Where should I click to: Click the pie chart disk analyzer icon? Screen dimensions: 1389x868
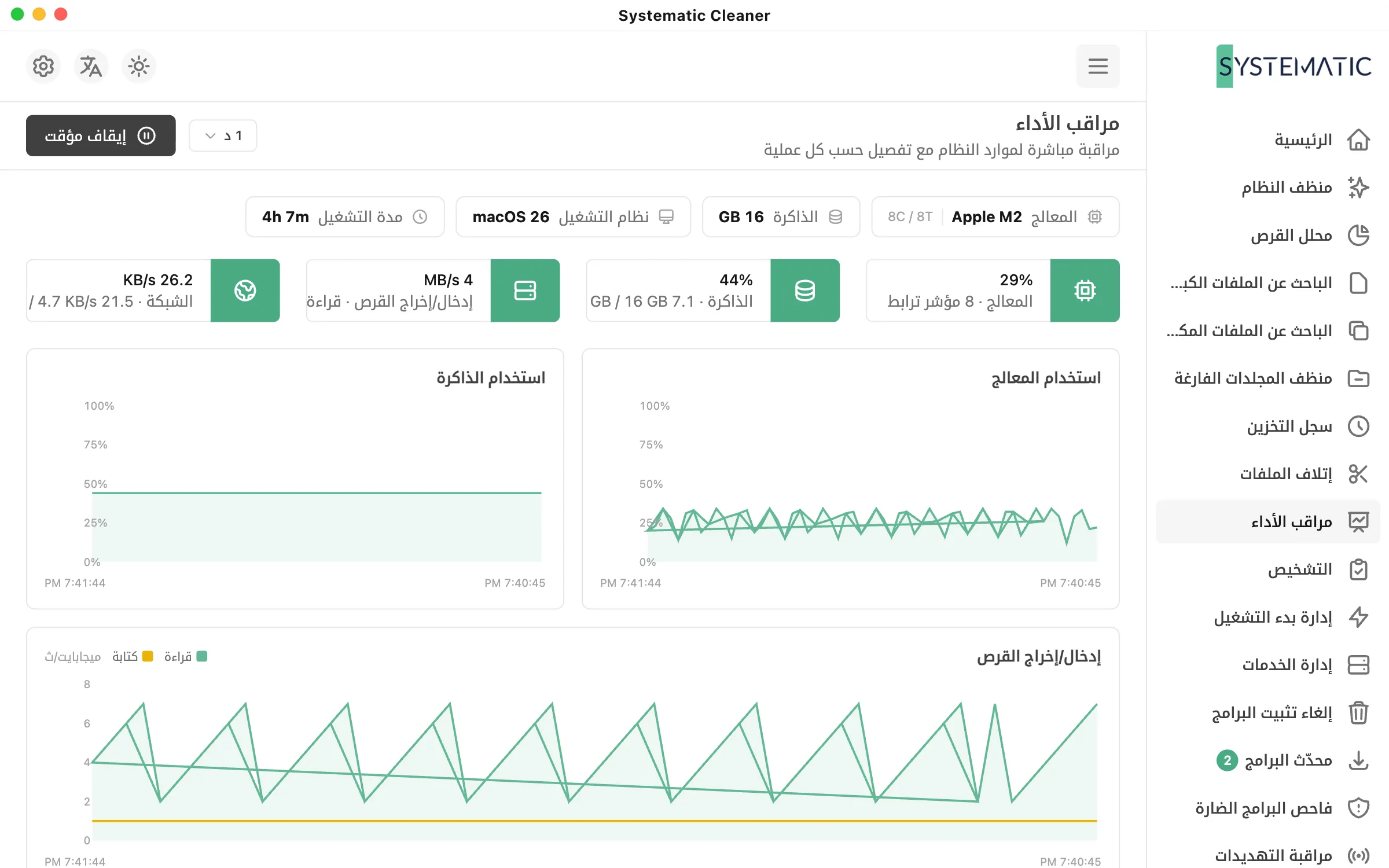click(x=1358, y=236)
